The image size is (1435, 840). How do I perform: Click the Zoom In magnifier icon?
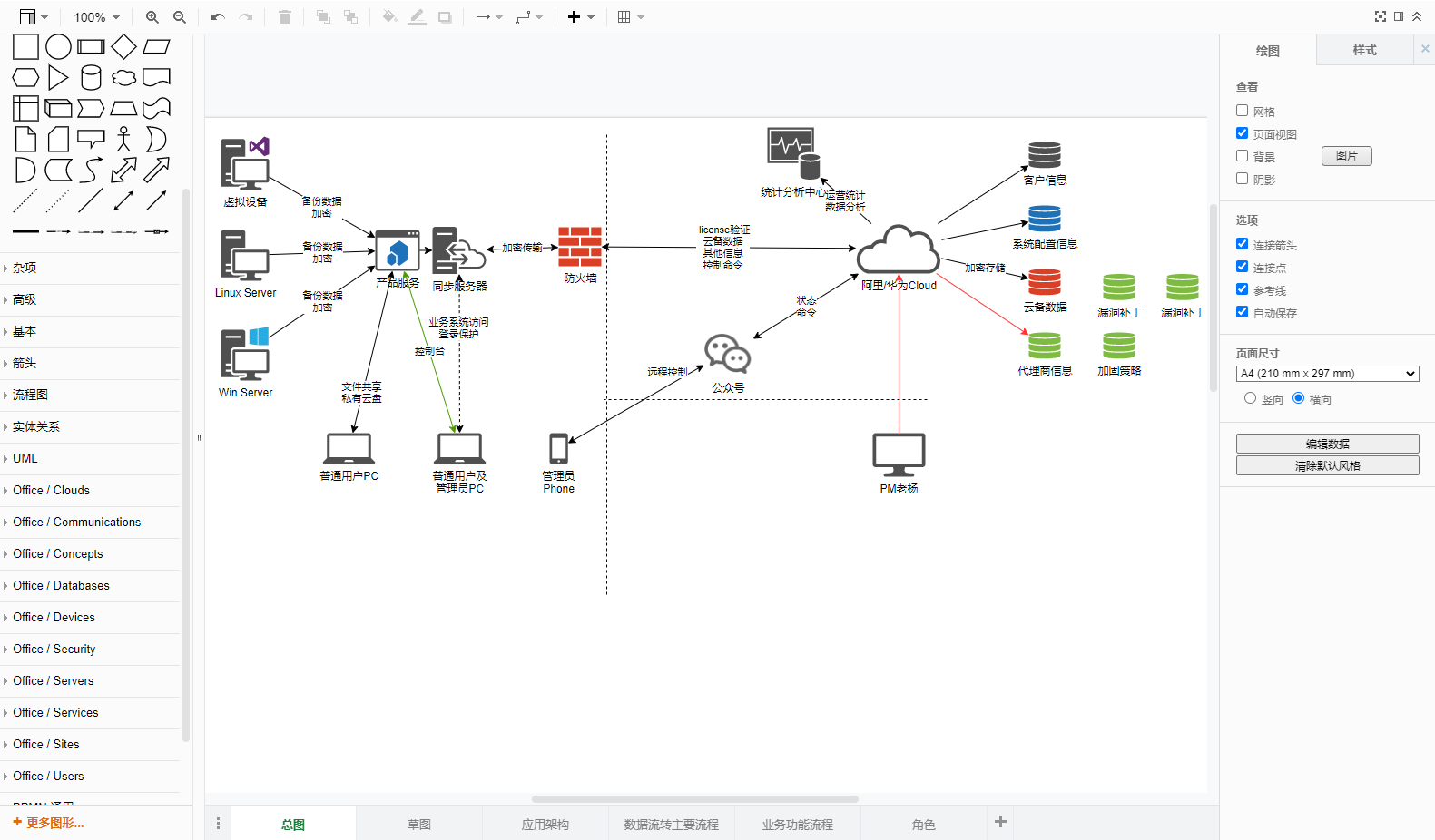tap(152, 17)
